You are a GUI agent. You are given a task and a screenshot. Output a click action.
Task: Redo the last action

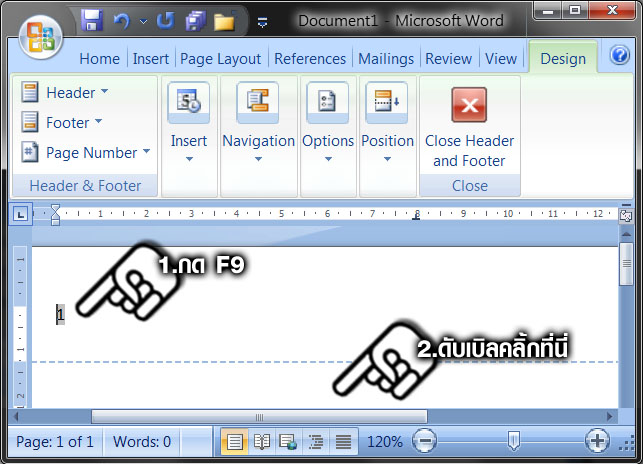pyautogui.click(x=166, y=20)
